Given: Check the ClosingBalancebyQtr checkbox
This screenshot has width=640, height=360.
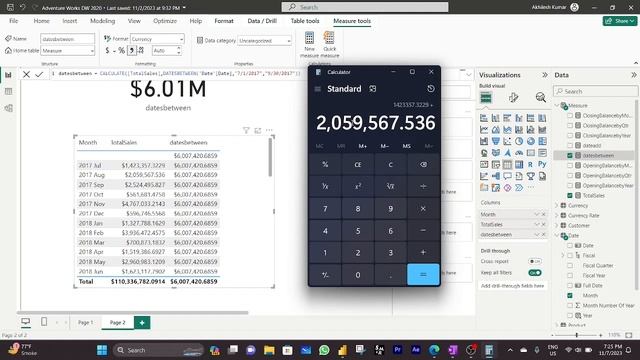Looking at the screenshot, I should 570,125.
